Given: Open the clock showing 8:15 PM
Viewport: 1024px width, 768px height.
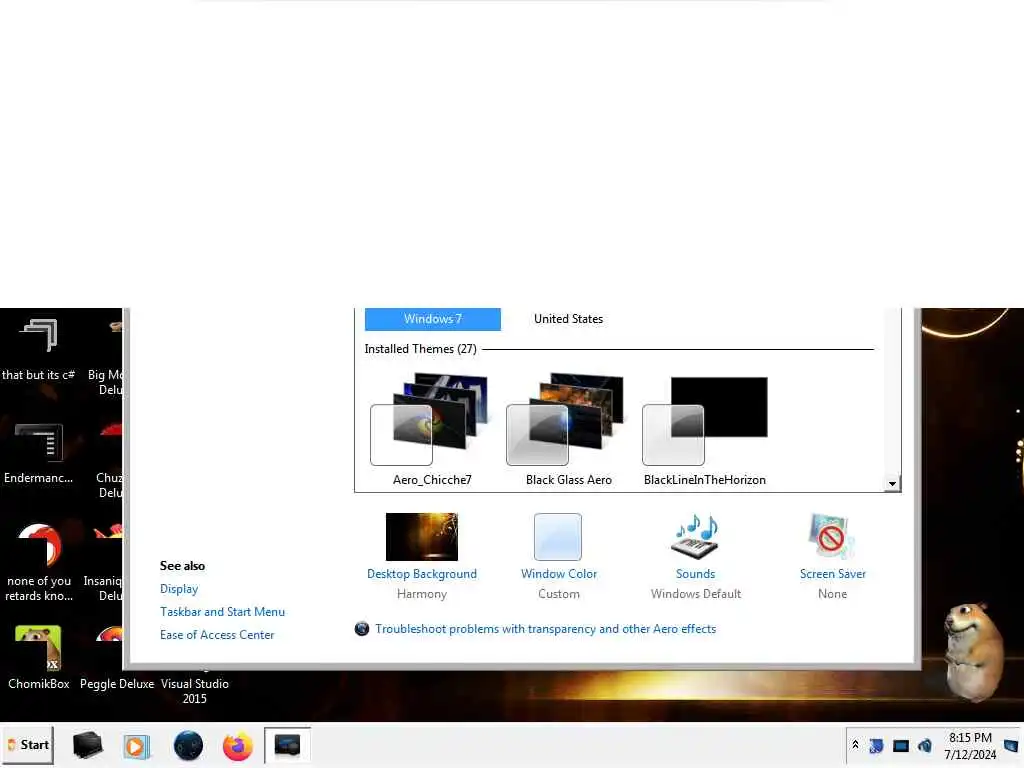Looking at the screenshot, I should click(970, 745).
